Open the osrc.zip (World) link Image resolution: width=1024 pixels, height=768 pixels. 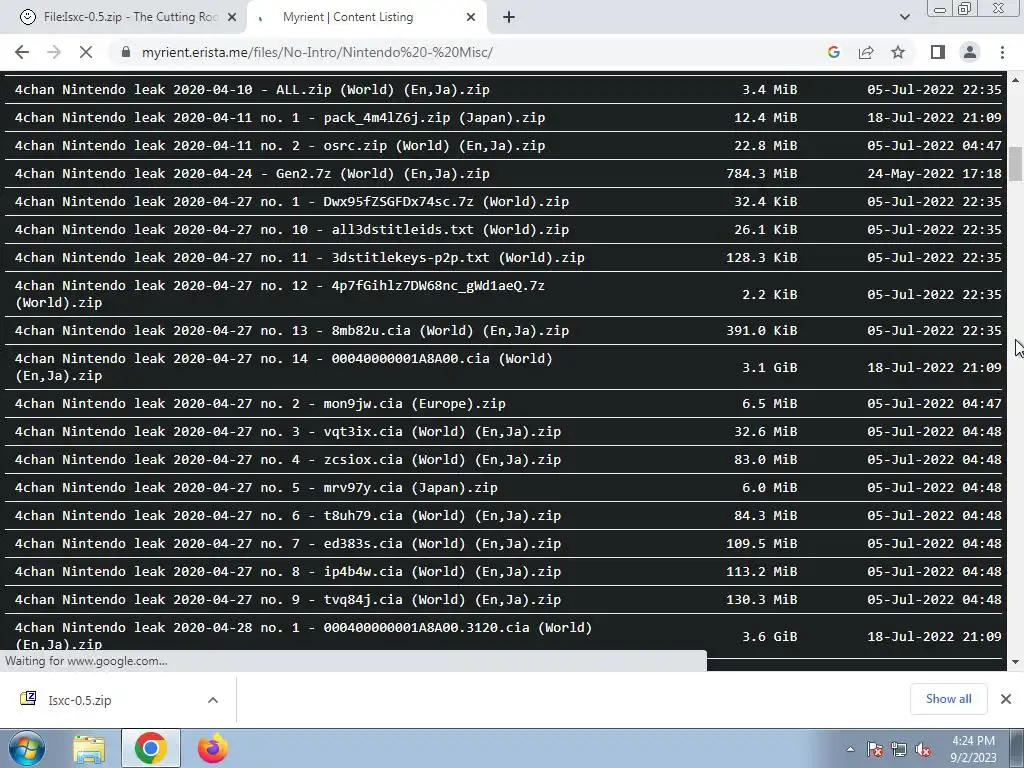(280, 146)
